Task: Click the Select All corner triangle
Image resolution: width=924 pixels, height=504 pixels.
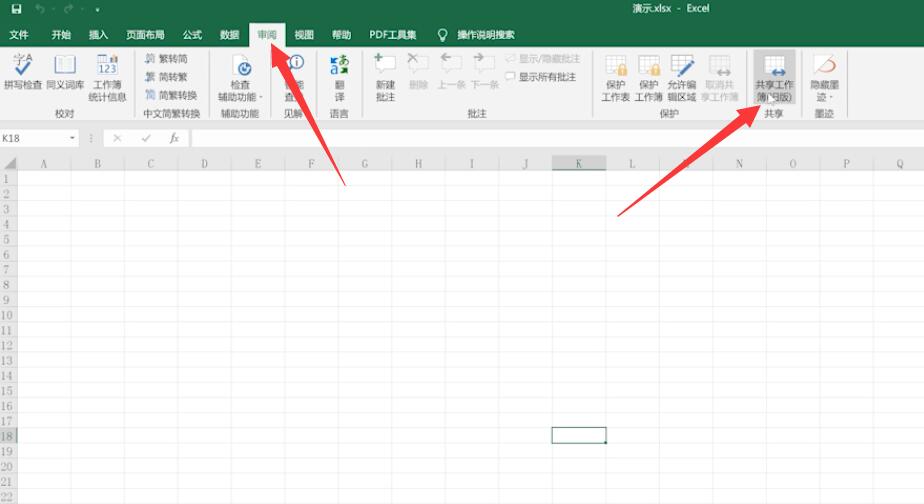Action: pos(9,163)
